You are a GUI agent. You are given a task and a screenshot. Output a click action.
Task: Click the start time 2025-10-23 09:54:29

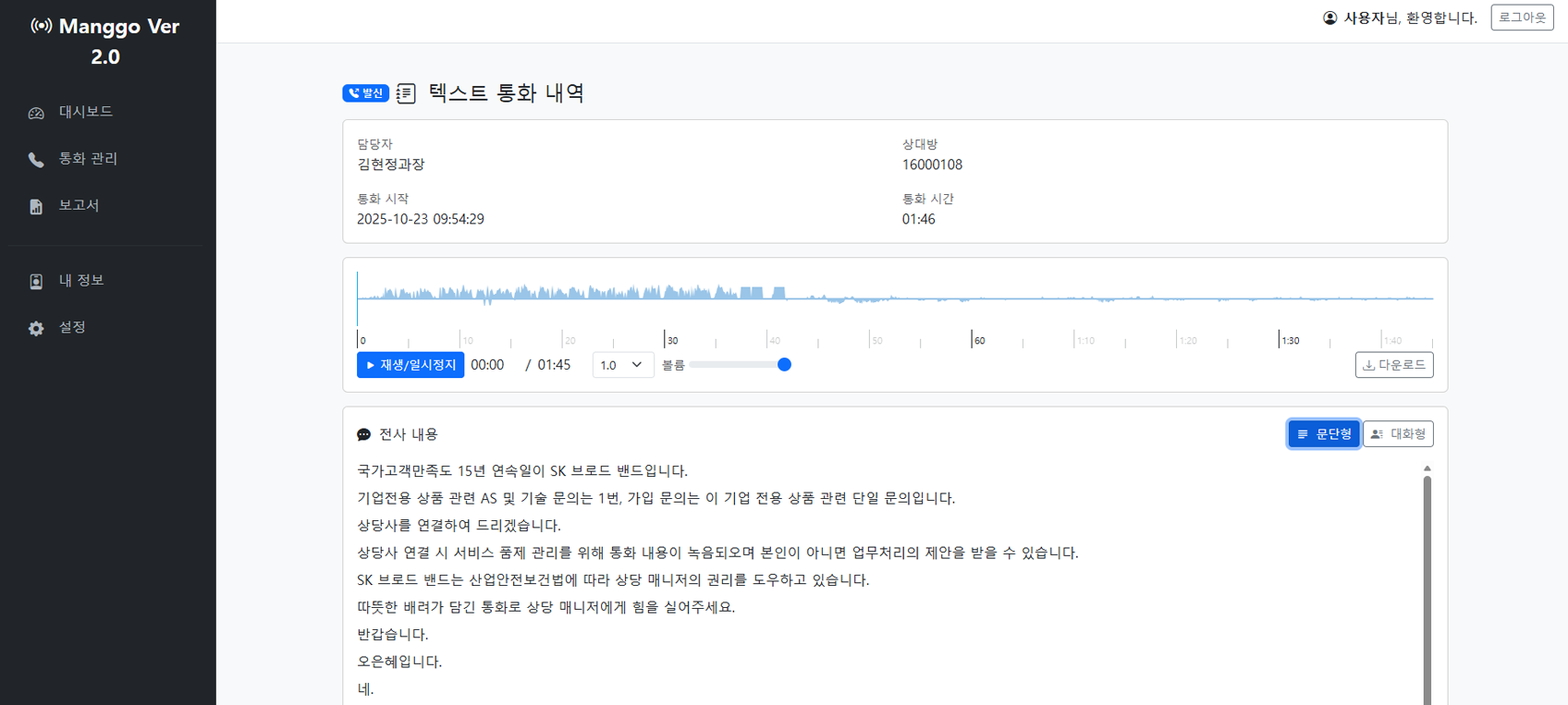[x=421, y=219]
